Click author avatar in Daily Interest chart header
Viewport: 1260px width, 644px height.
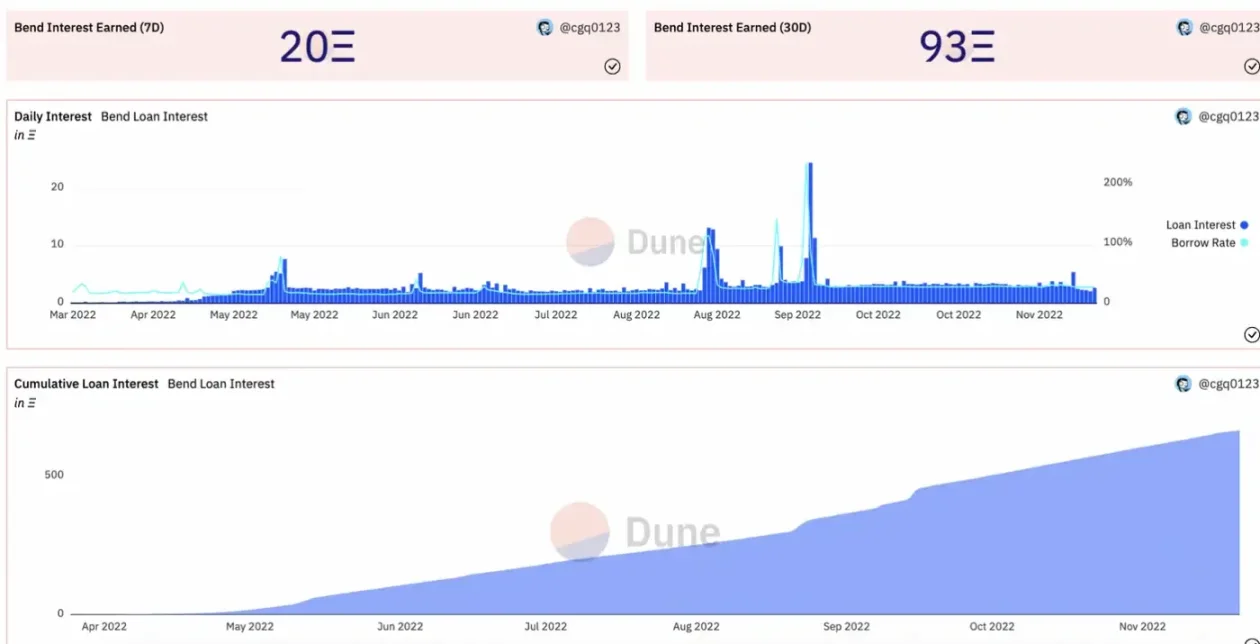(1184, 117)
